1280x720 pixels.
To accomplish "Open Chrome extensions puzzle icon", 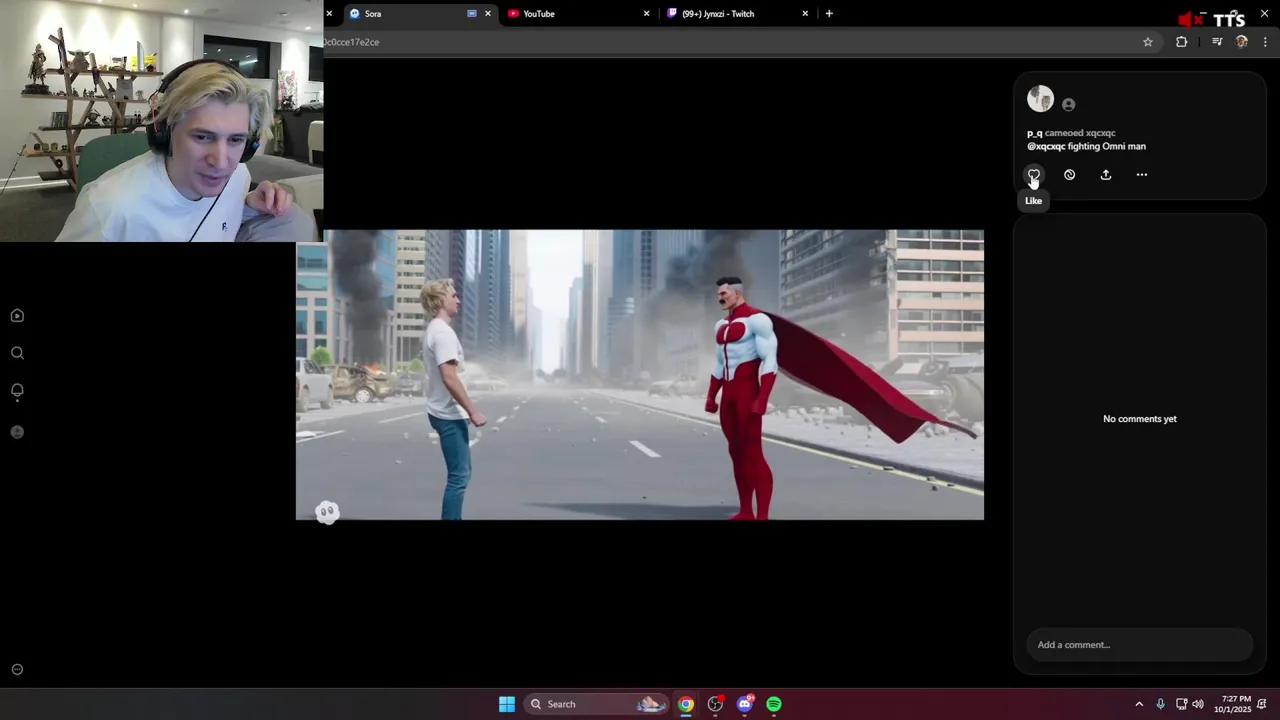I will (x=1182, y=42).
